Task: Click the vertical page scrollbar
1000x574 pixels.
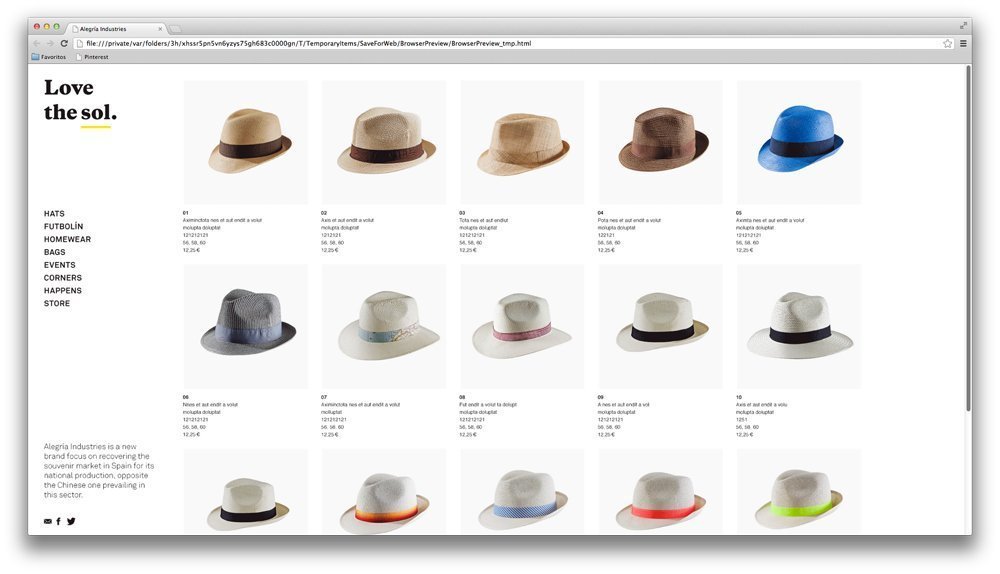Action: tap(968, 240)
